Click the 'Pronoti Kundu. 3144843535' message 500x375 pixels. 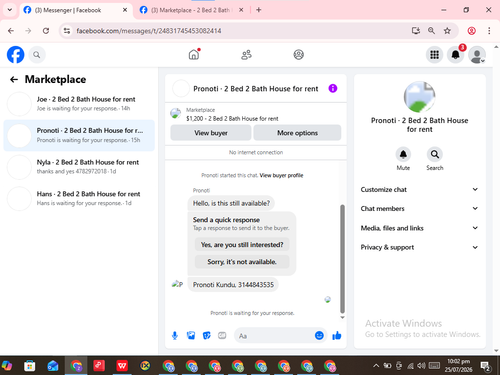pos(233,285)
